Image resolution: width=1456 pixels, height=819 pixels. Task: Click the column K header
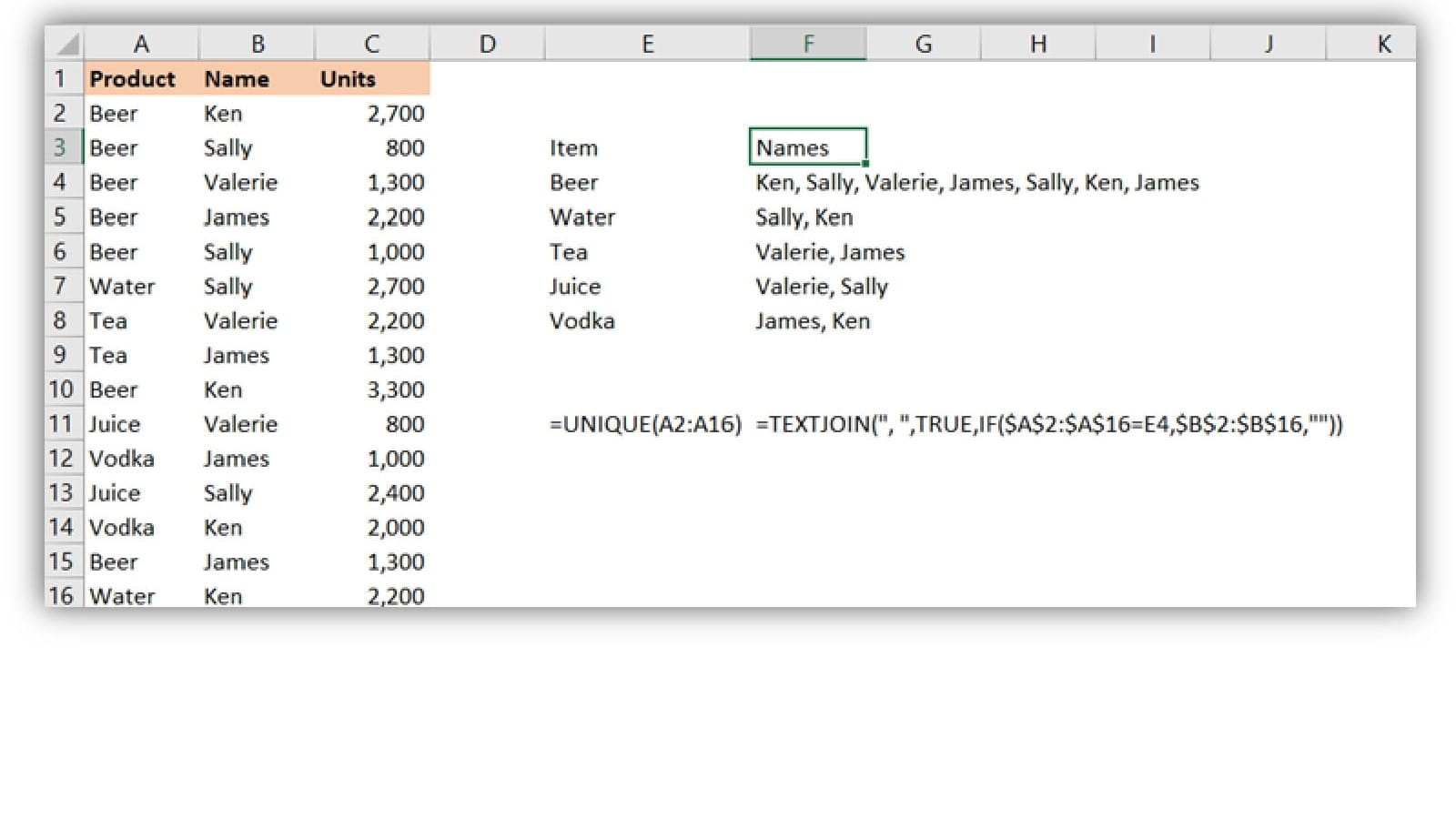tap(1382, 44)
